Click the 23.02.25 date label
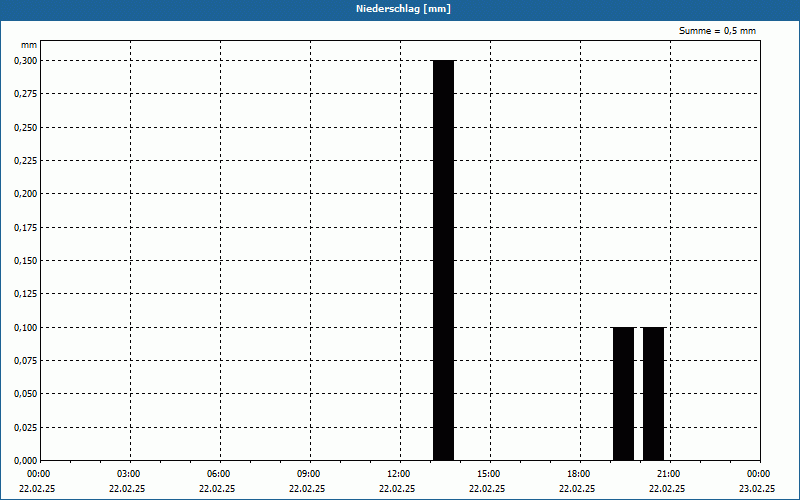The width and height of the screenshot is (800, 500). pyautogui.click(x=757, y=488)
